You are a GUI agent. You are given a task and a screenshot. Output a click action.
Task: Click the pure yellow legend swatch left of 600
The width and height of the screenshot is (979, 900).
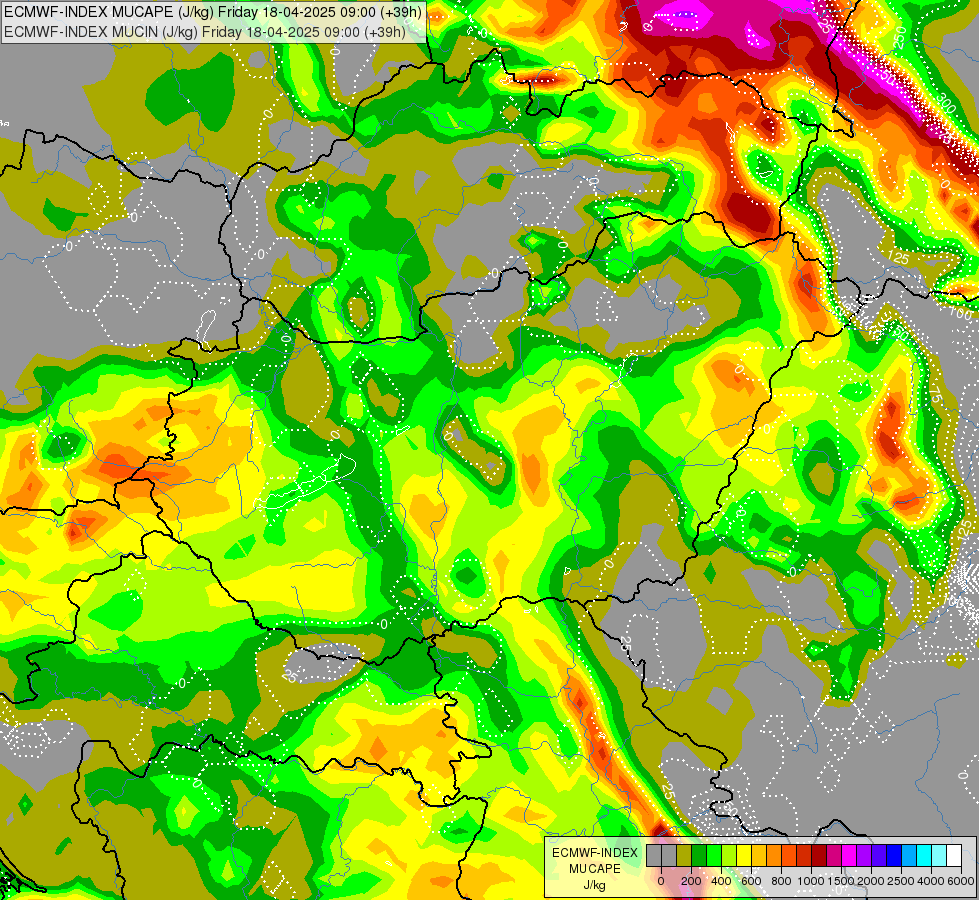pos(744,856)
